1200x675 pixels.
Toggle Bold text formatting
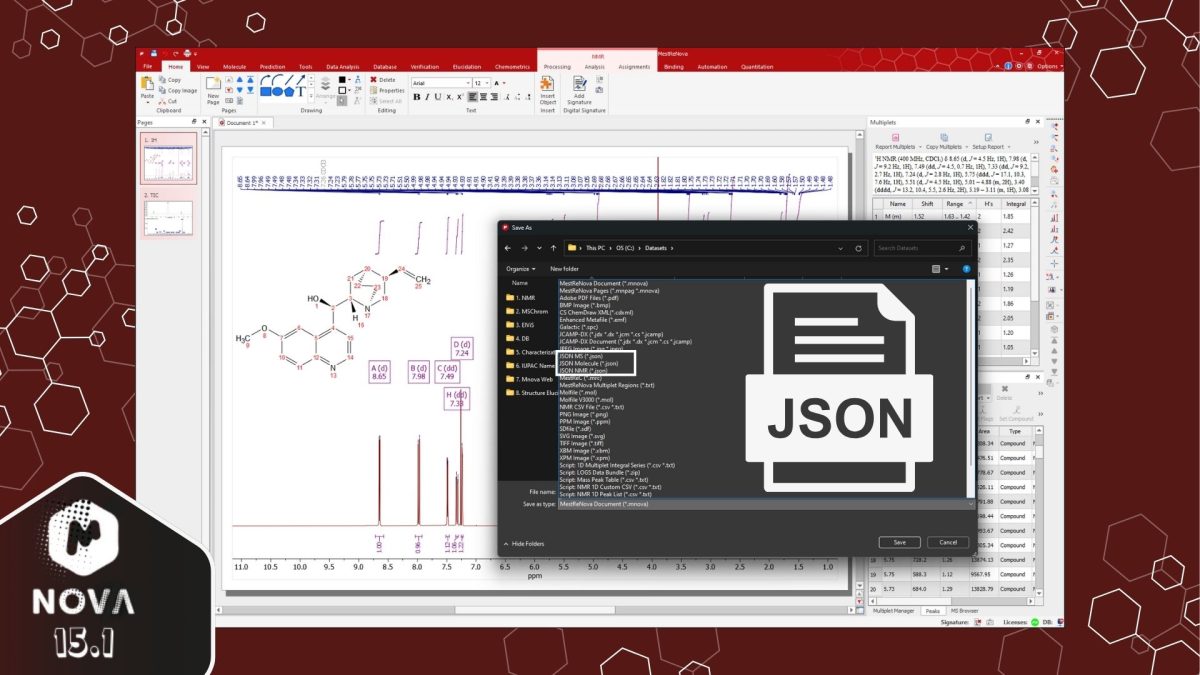click(416, 97)
